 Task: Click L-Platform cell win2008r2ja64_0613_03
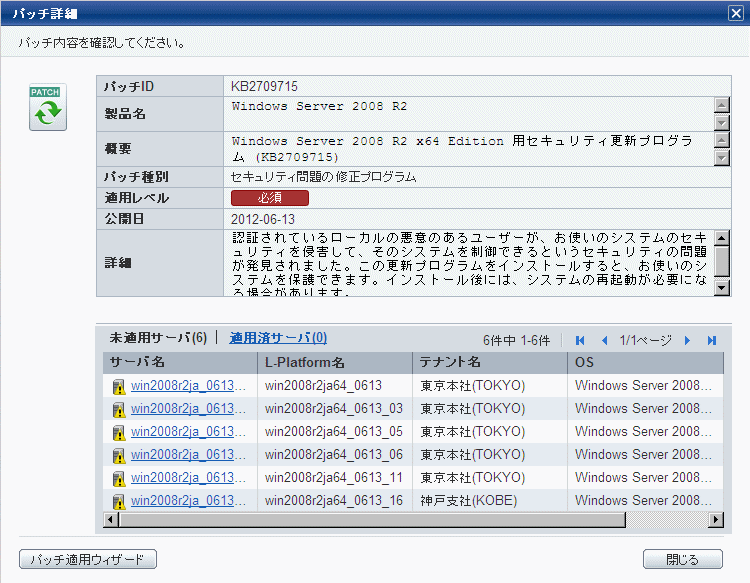[334, 408]
